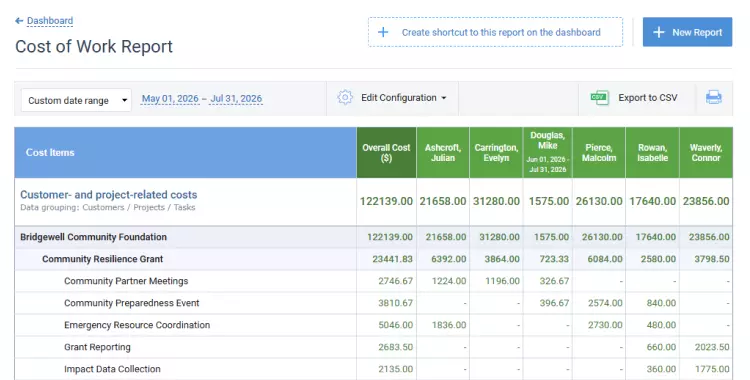The width and height of the screenshot is (750, 380).
Task: Click the Cost of Work Report page title
Action: click(x=94, y=46)
